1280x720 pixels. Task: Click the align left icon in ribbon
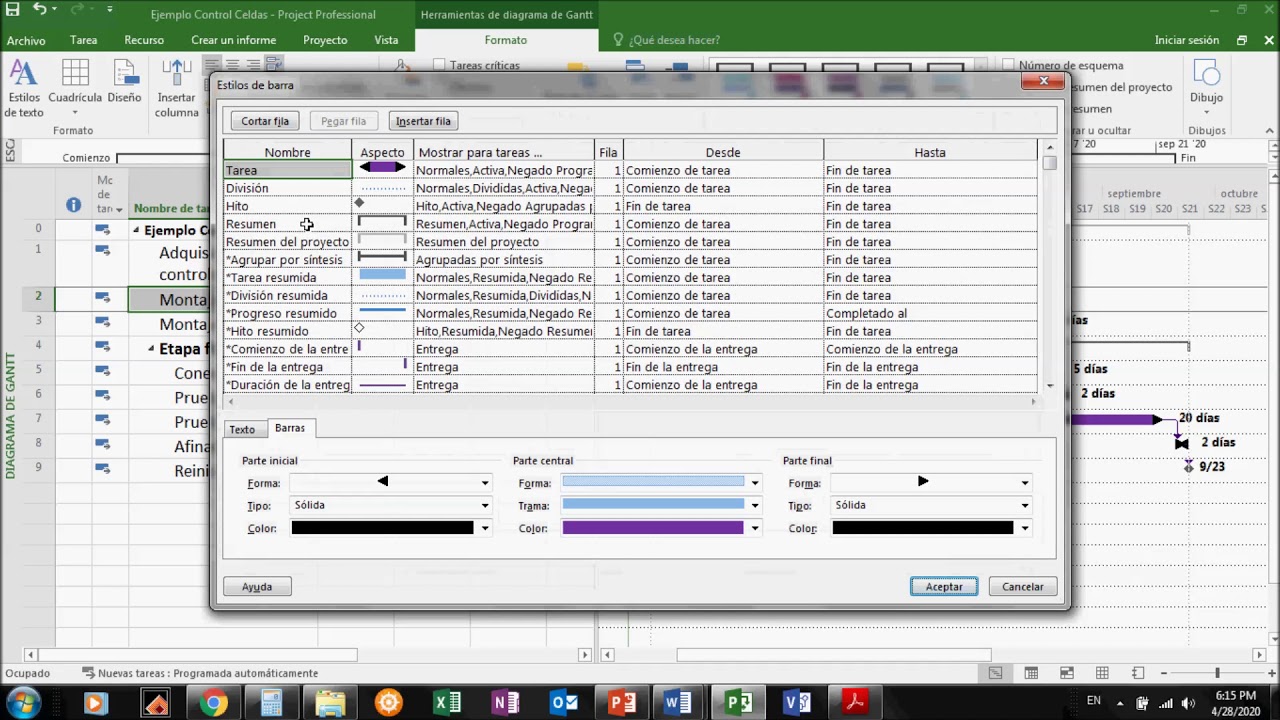click(x=211, y=65)
